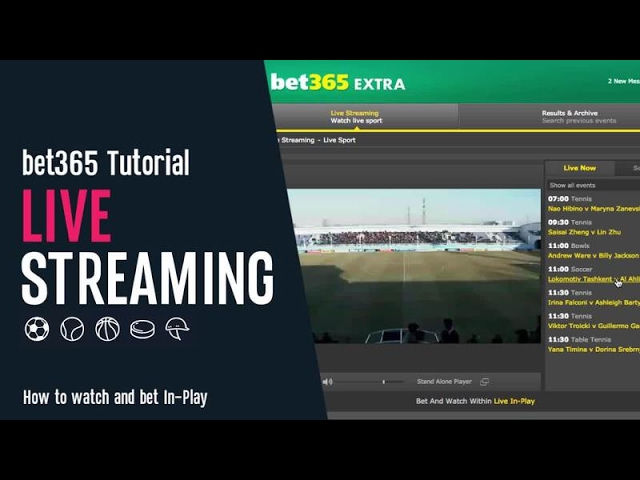The height and width of the screenshot is (480, 640).
Task: Open the Yana Timina table tennis match
Action: pyautogui.click(x=594, y=349)
